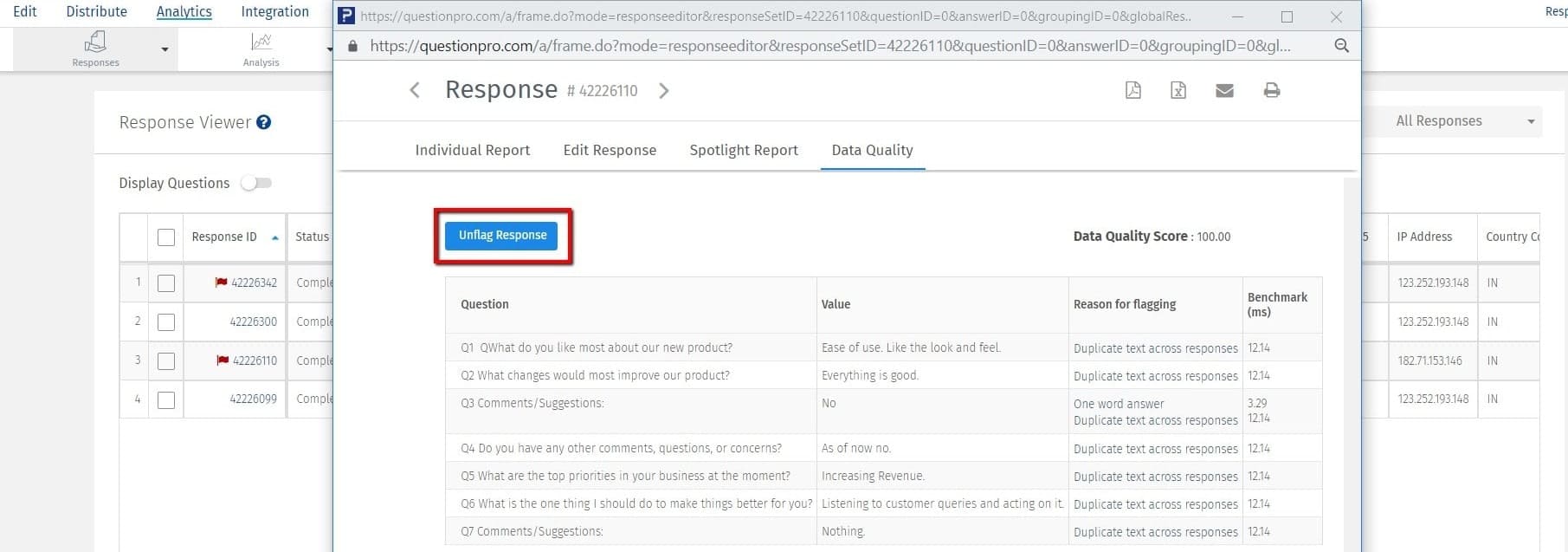Click the Unflag Response button
1568x552 pixels.
click(502, 236)
